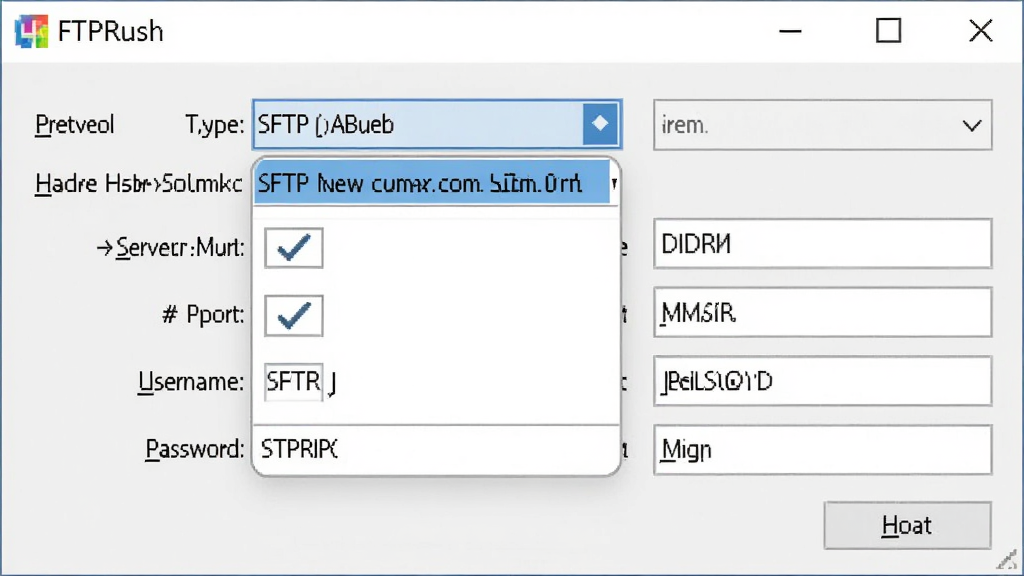
Task: Click the 'MMSIR' input field
Action: 822,313
